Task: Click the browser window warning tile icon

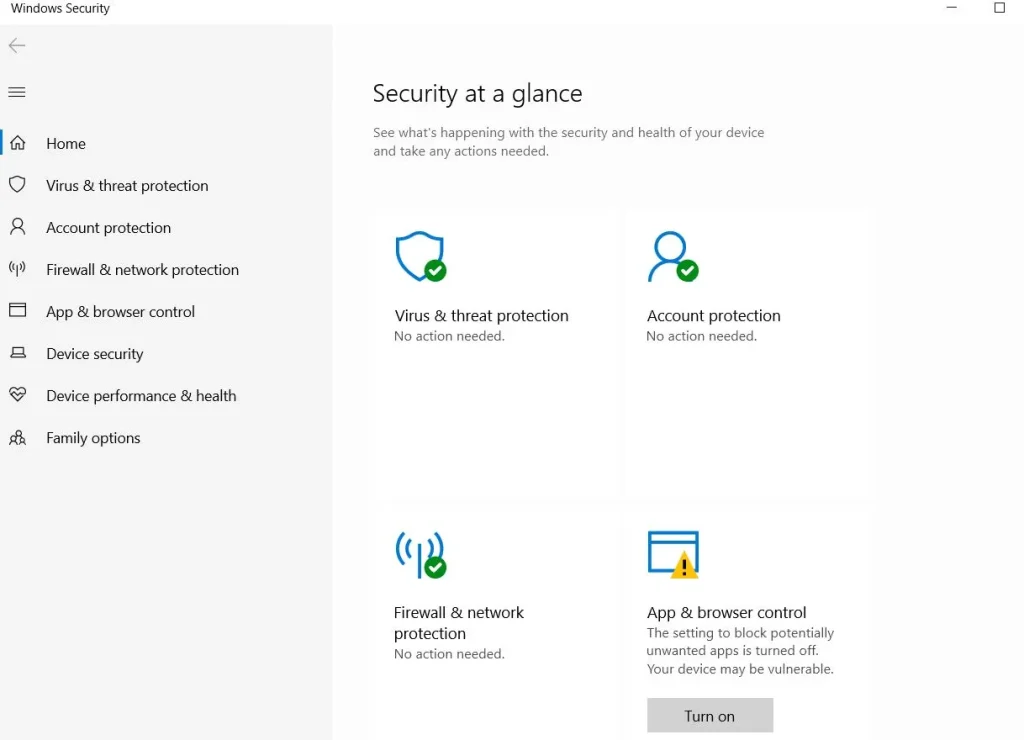Action: (673, 555)
